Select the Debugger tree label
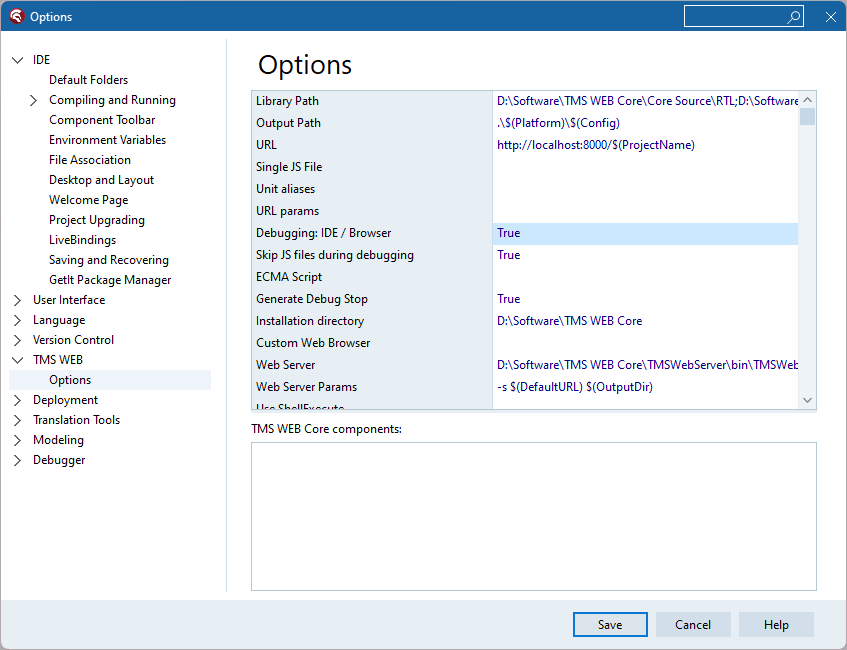Image resolution: width=847 pixels, height=650 pixels. pos(59,460)
